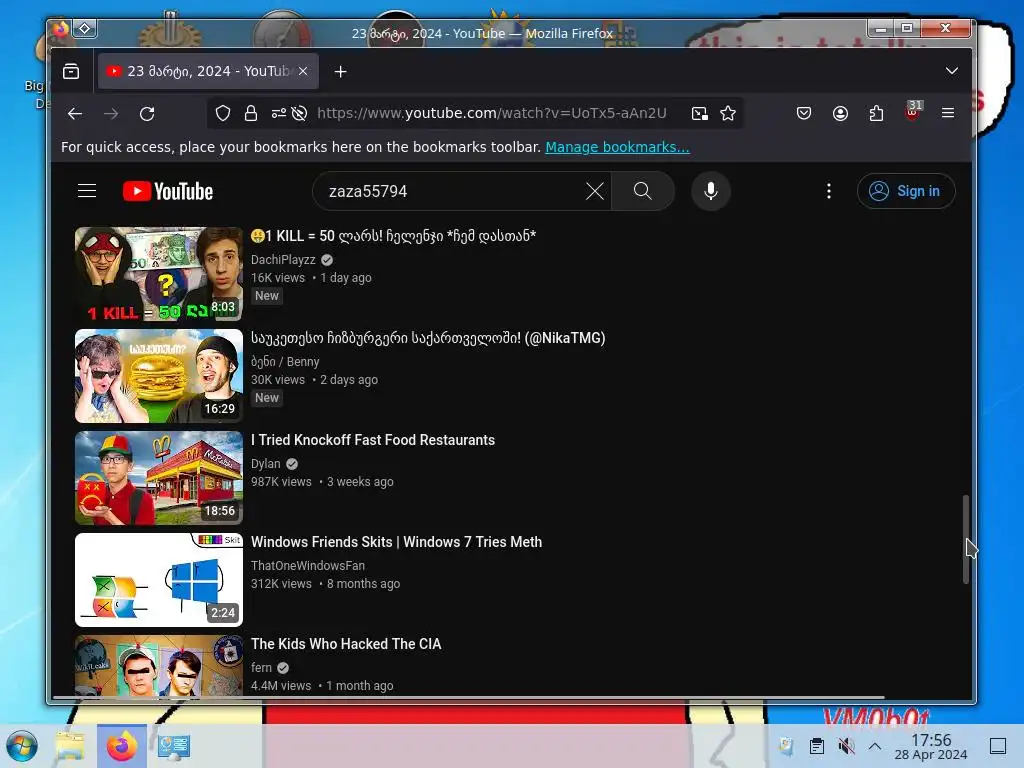Open the clipboard tray icon
Image resolution: width=1024 pixels, height=768 pixels.
tap(816, 746)
